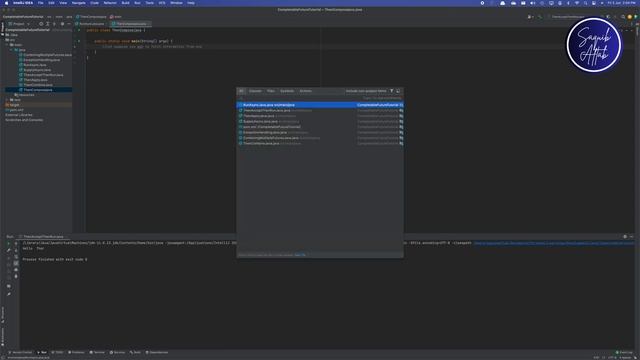Click run gutter arrow beside class declaration
Viewport: 640px width, 360px height.
(79, 30)
